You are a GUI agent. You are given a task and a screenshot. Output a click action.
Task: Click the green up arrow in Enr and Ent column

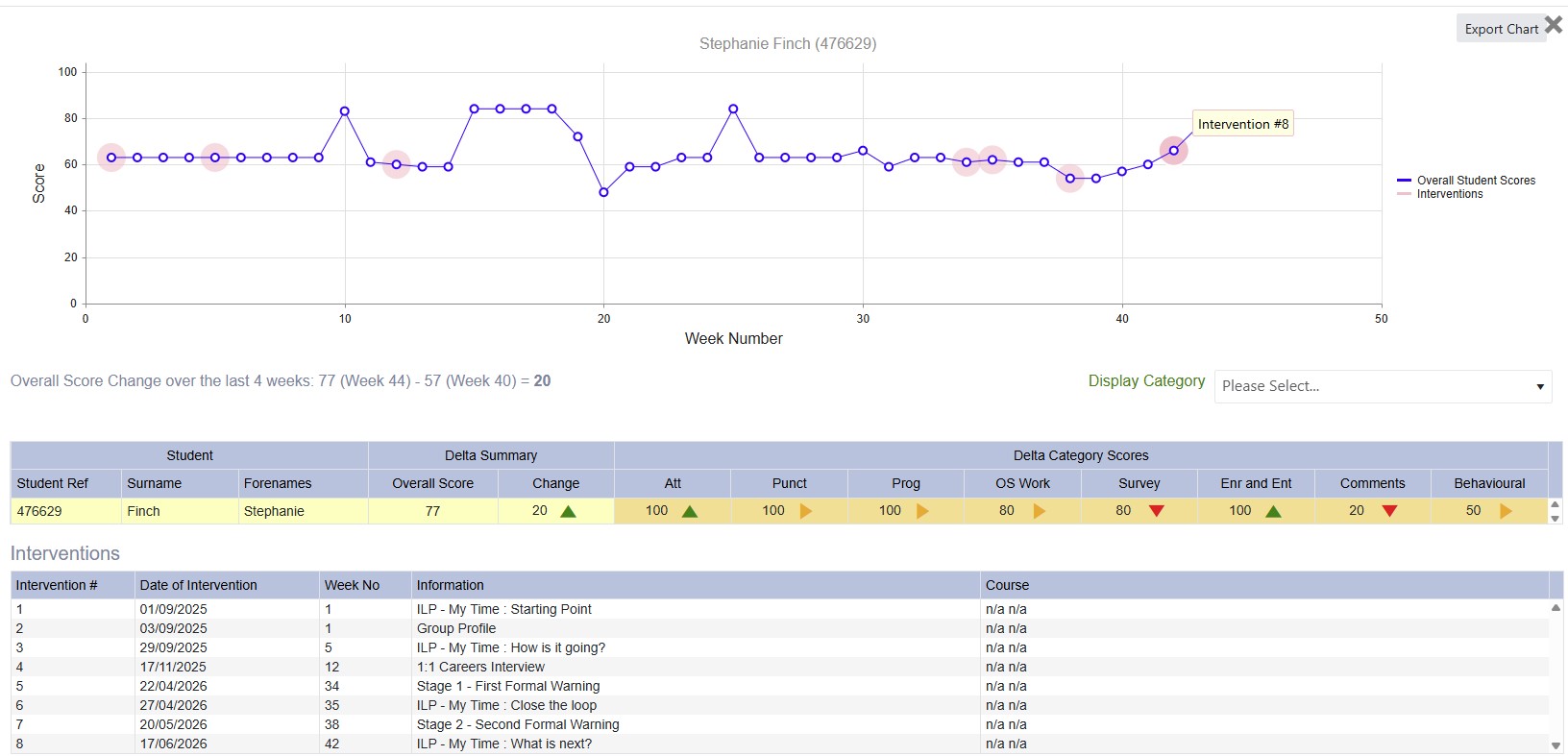coord(1273,511)
